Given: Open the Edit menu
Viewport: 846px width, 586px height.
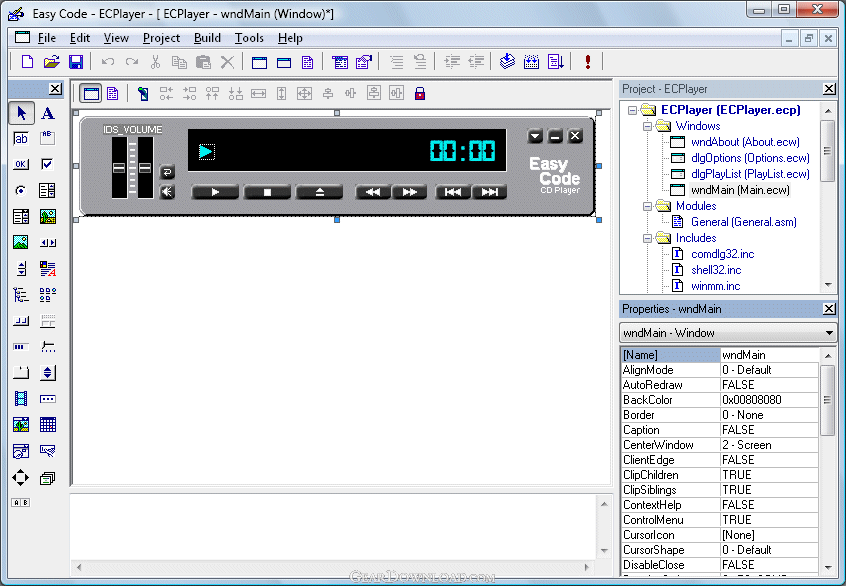Looking at the screenshot, I should pyautogui.click(x=80, y=38).
